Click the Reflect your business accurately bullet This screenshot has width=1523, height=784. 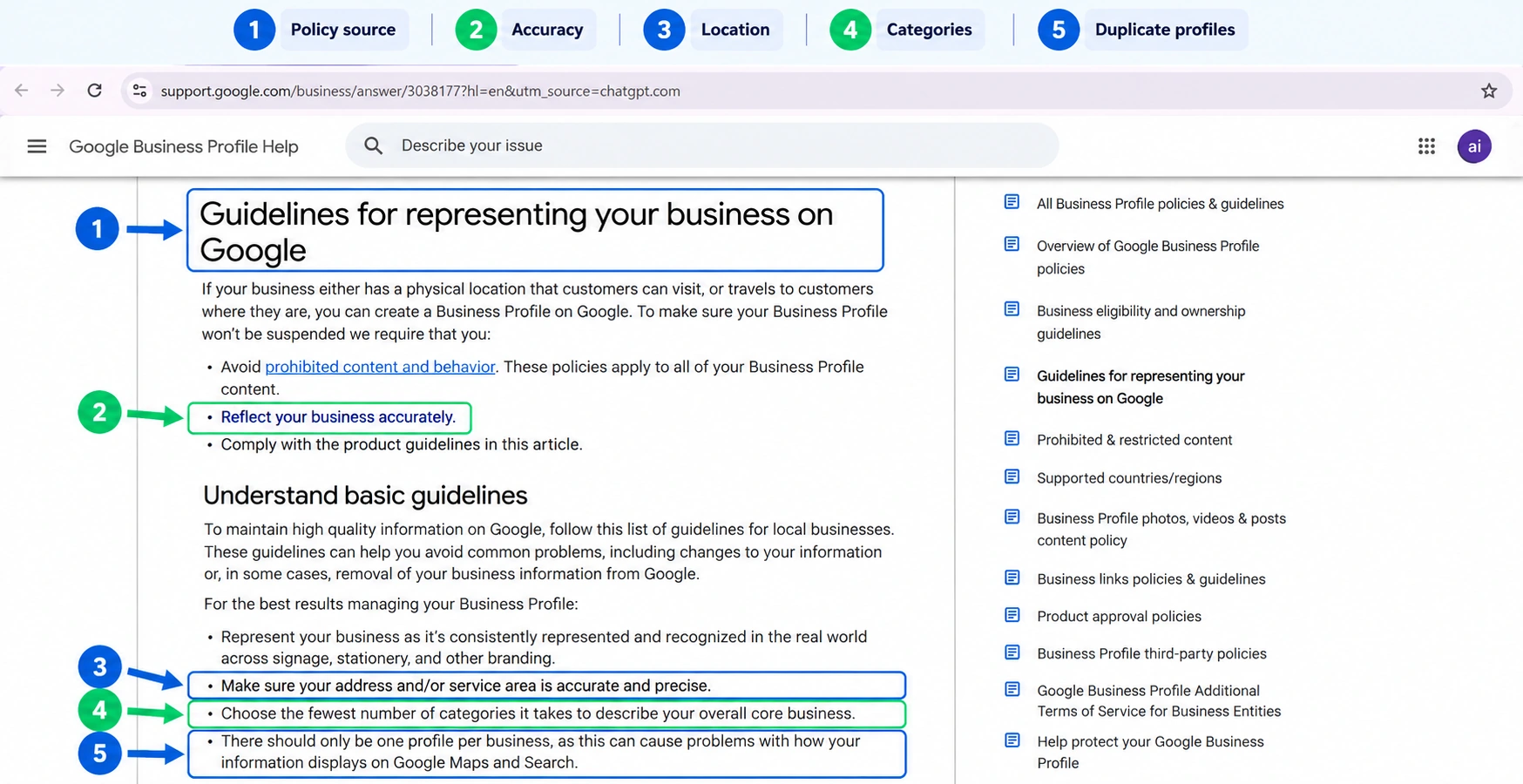pyautogui.click(x=338, y=417)
